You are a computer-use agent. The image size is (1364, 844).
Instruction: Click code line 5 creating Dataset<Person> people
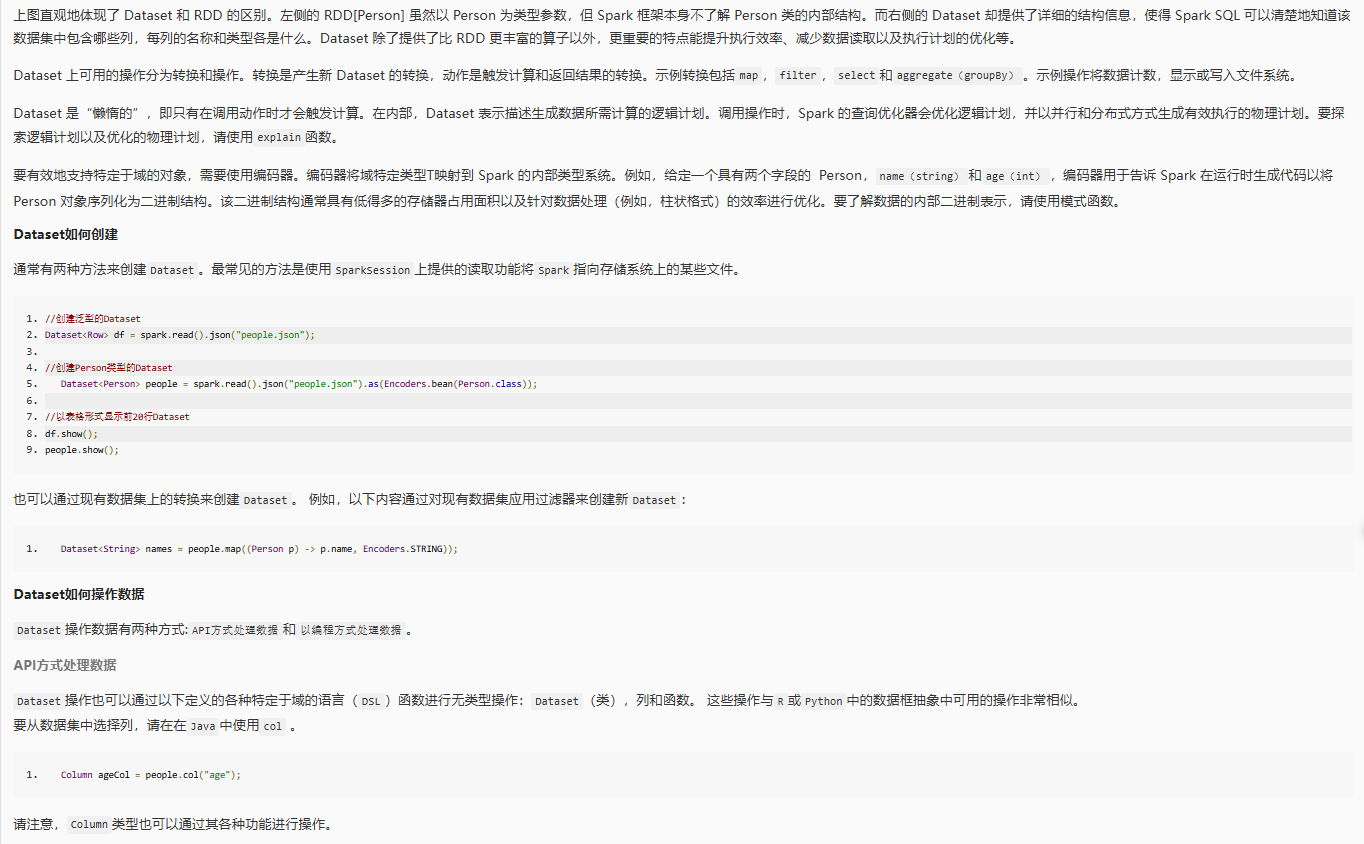[x=298, y=384]
